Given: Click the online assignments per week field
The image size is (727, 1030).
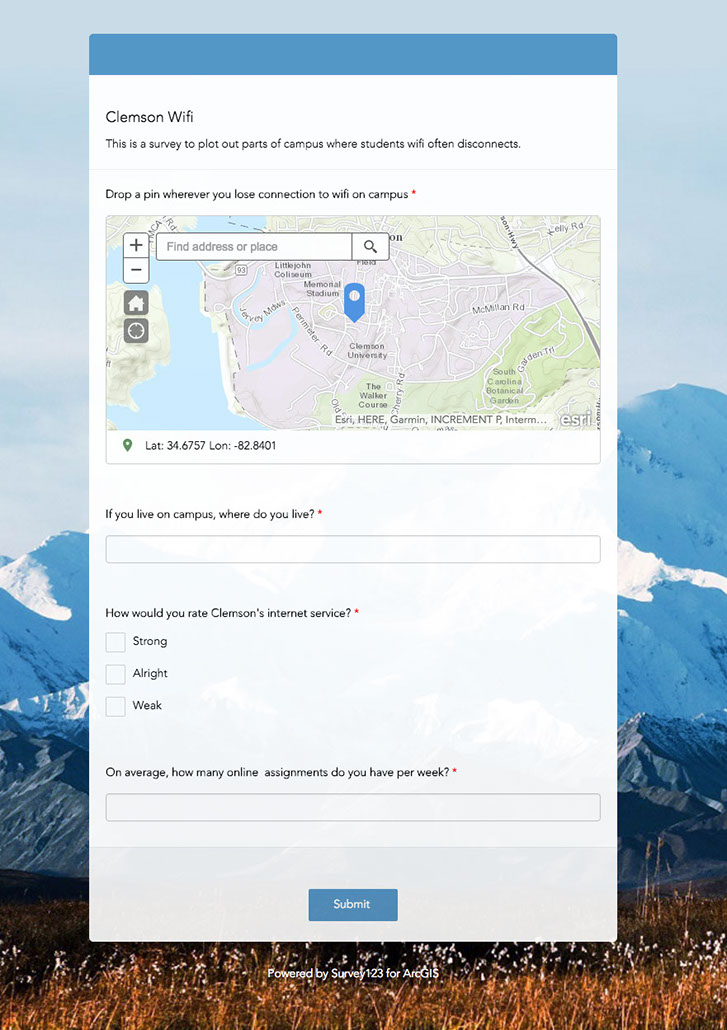Looking at the screenshot, I should pyautogui.click(x=353, y=807).
